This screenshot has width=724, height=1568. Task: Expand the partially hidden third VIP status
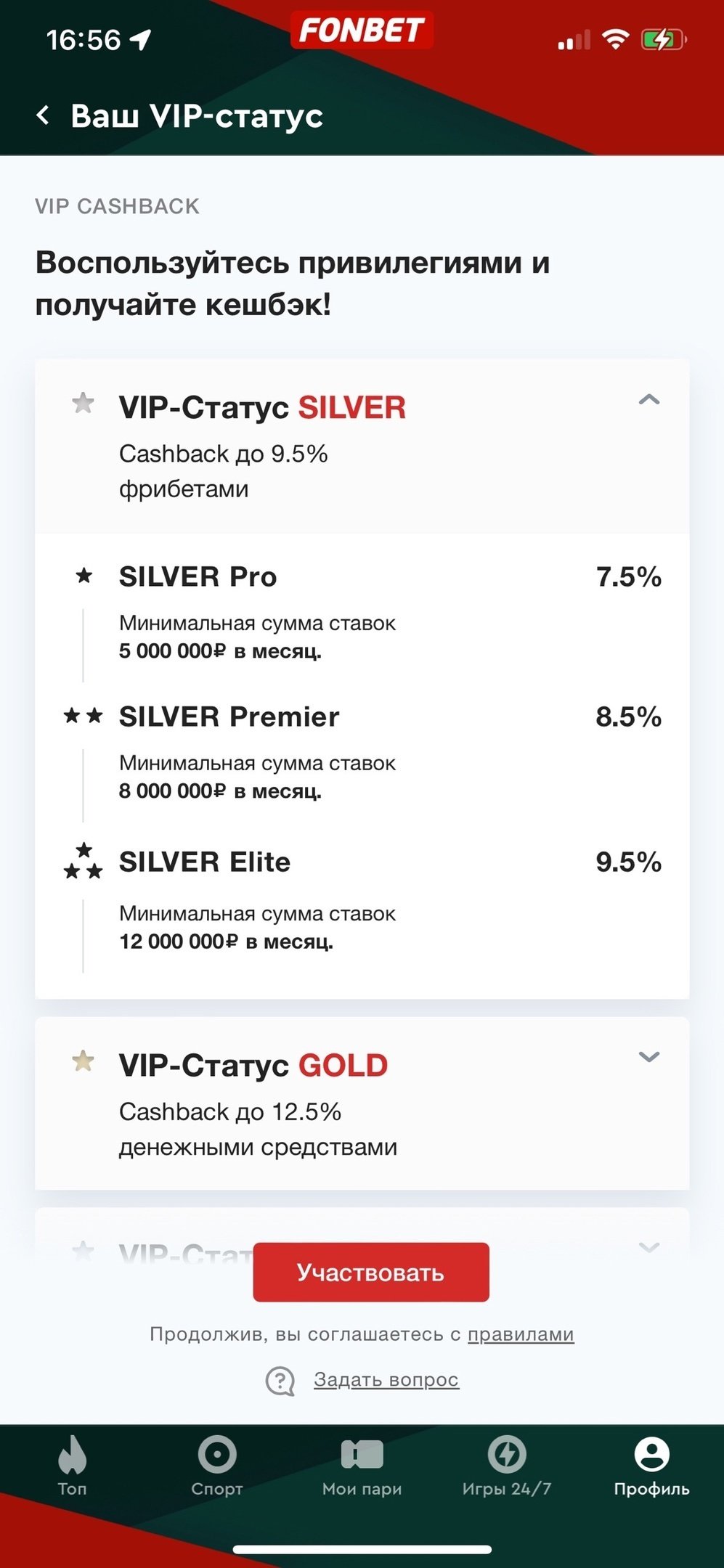pos(648,1248)
